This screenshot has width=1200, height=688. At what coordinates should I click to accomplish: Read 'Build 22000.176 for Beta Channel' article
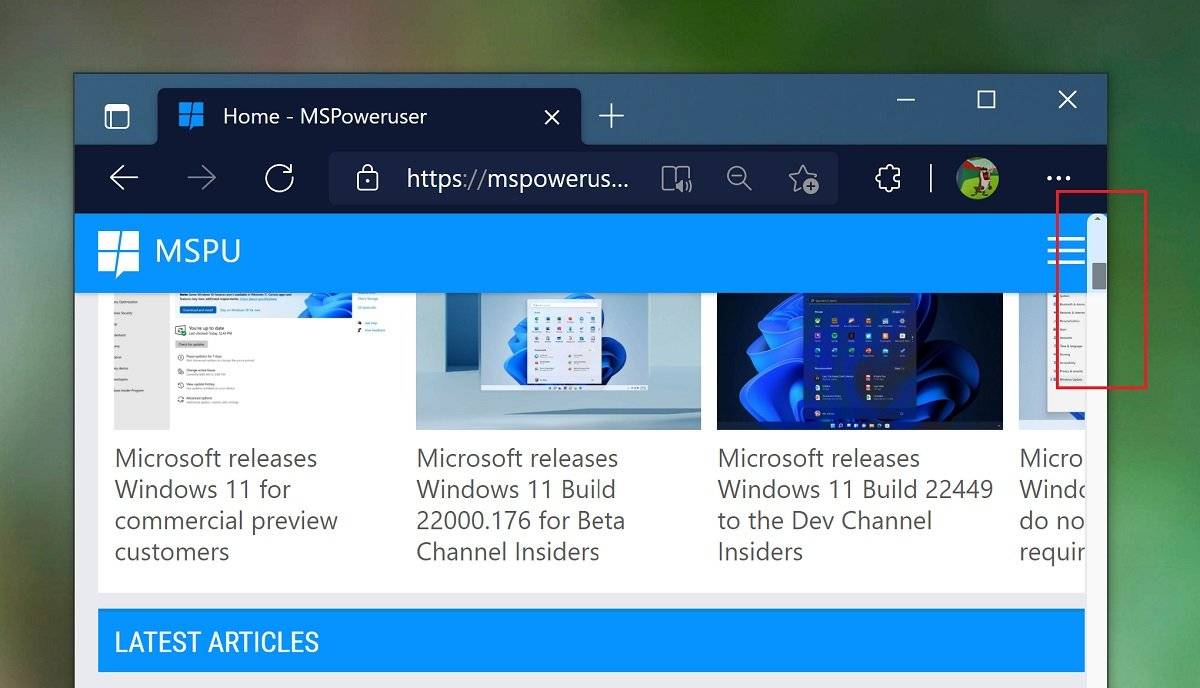521,505
